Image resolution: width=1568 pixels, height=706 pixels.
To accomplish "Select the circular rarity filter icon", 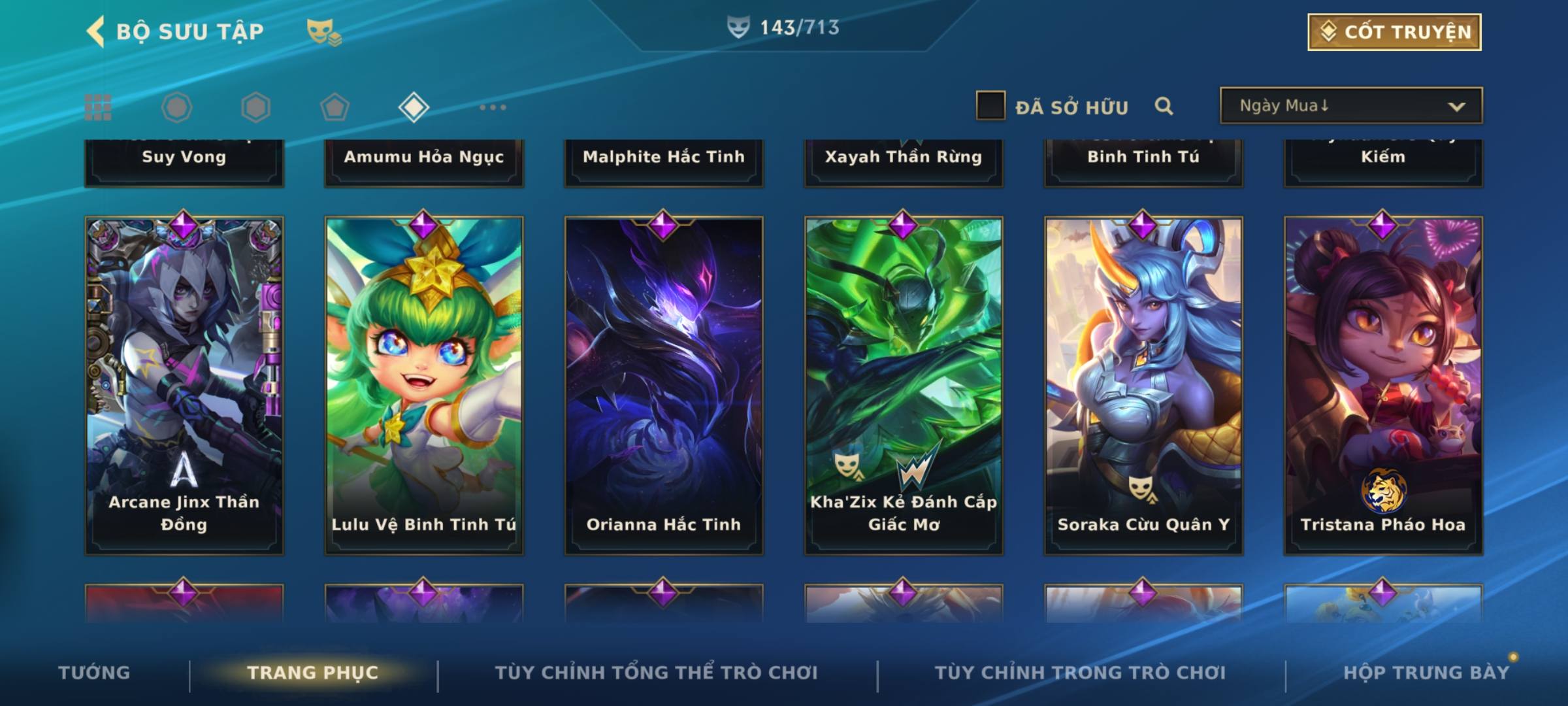I will 176,107.
